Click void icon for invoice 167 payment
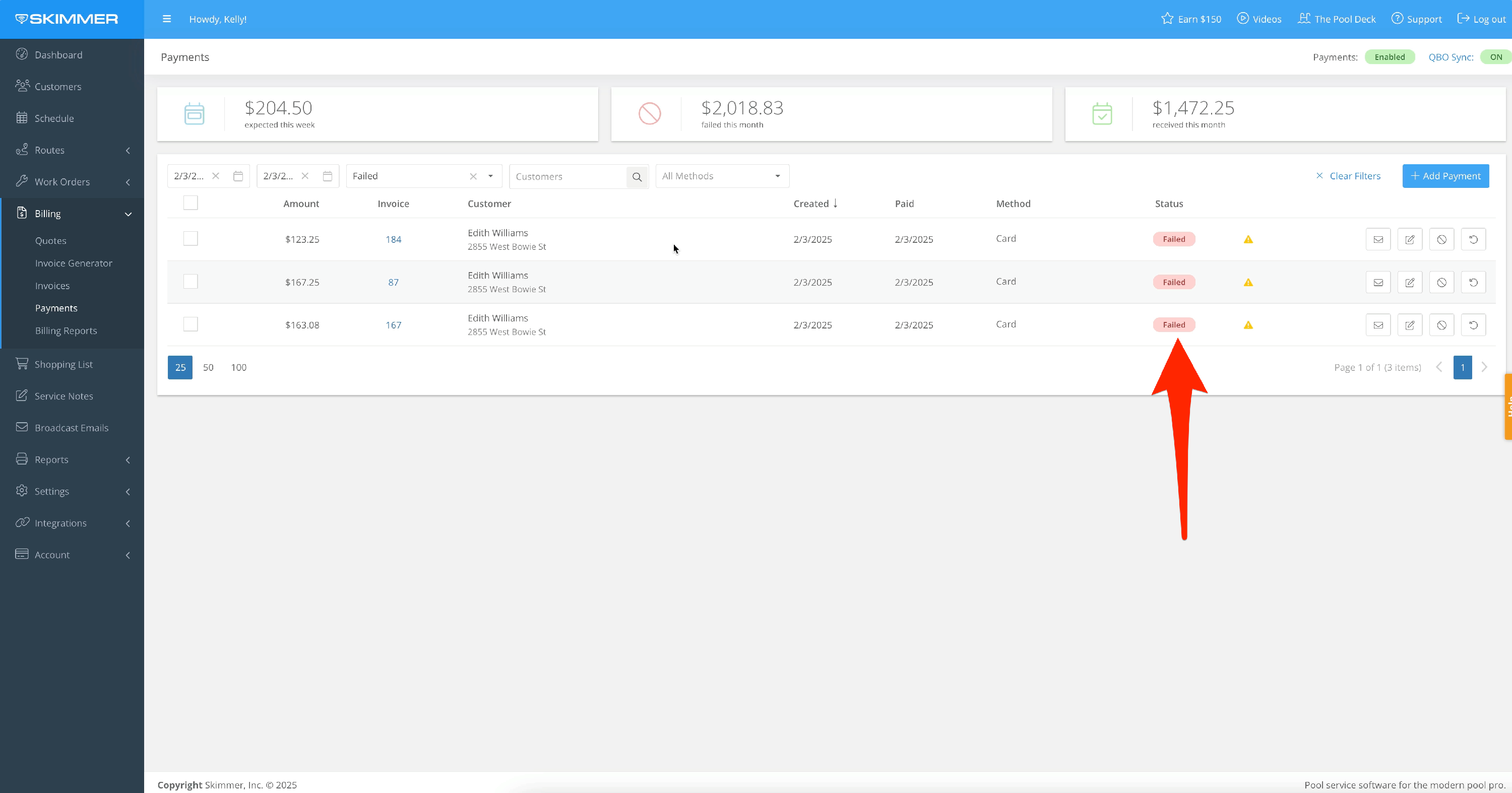This screenshot has width=1512, height=793. click(1441, 325)
